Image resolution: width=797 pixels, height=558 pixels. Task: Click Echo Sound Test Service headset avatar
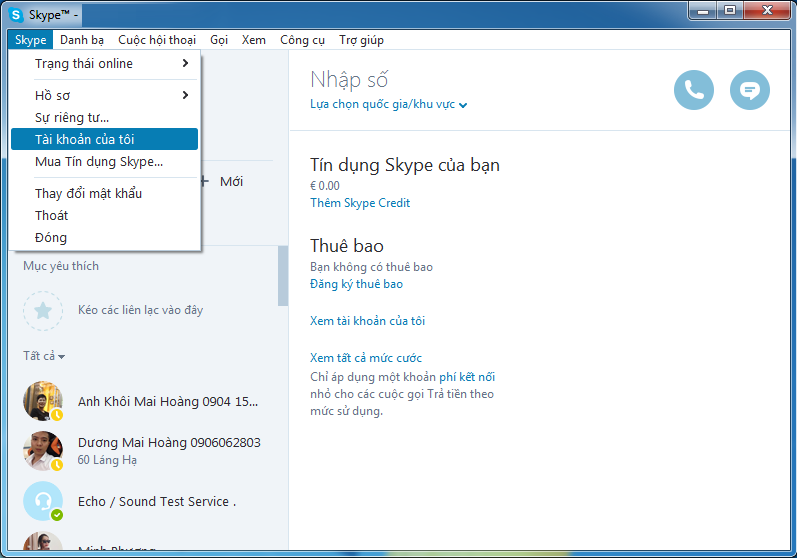coord(43,501)
